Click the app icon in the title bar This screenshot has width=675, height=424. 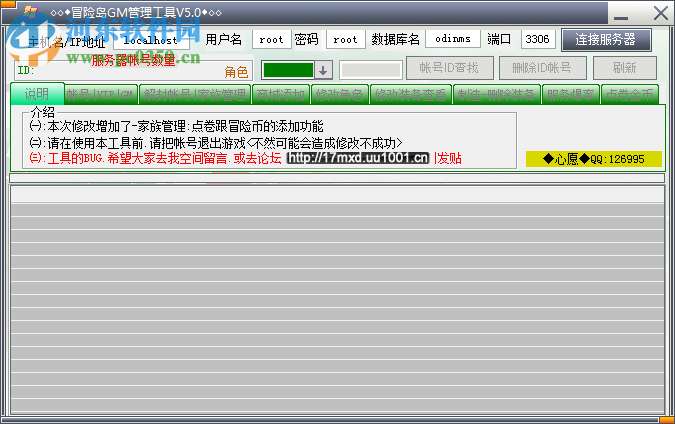coord(30,12)
